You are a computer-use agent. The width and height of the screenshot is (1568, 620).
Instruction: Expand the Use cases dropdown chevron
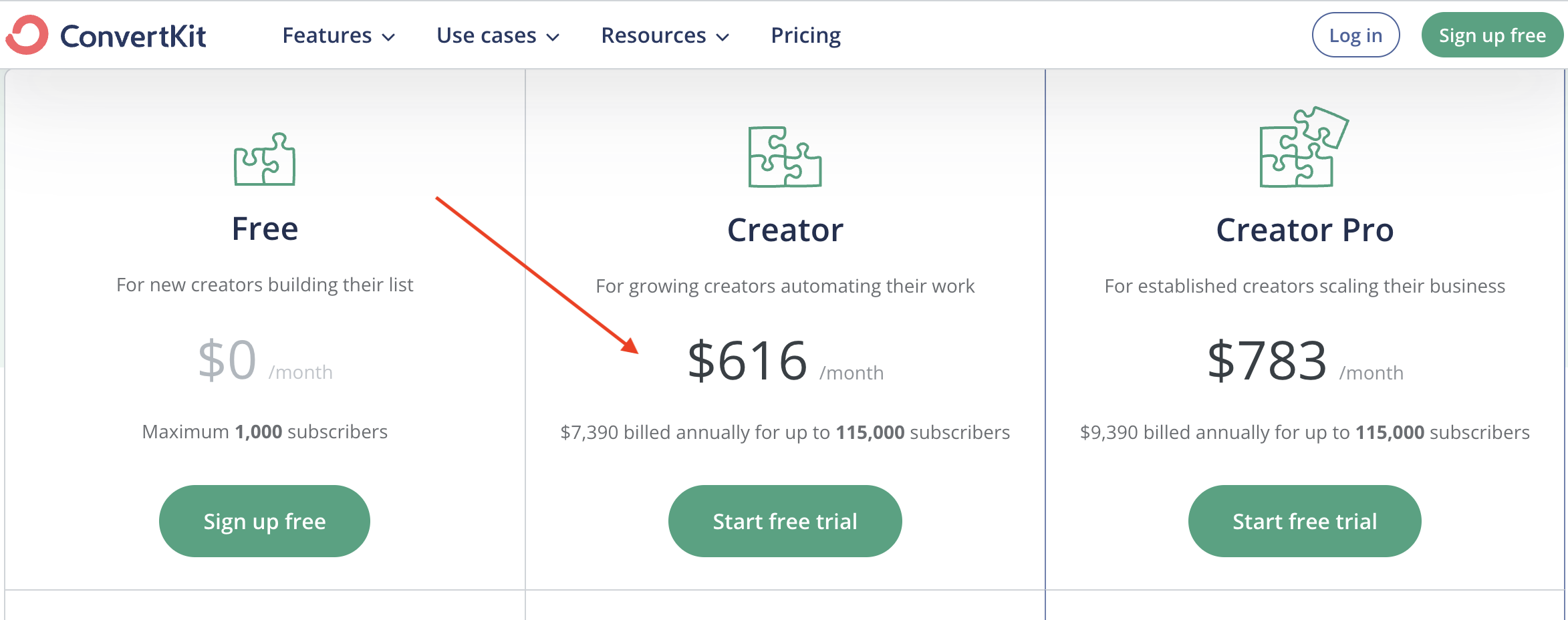point(553,37)
